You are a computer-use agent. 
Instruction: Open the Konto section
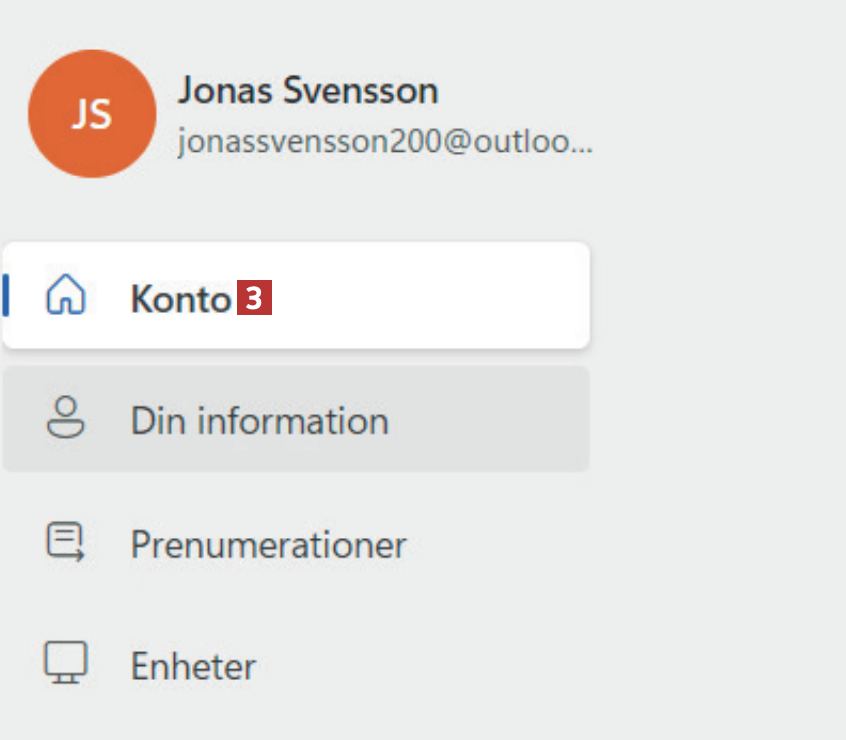(297, 297)
